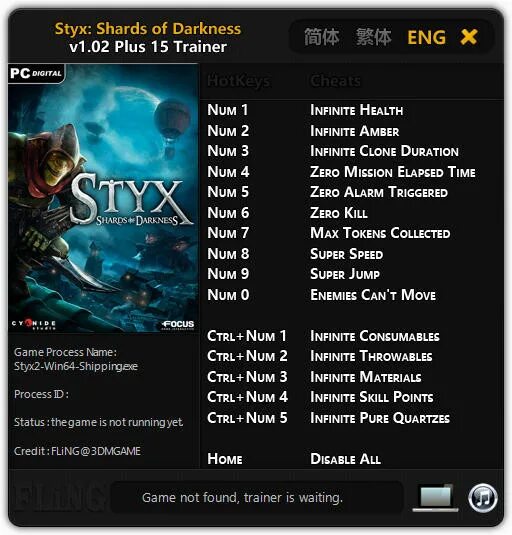Switch language to ENG
This screenshot has height=535, width=512.
(x=426, y=37)
